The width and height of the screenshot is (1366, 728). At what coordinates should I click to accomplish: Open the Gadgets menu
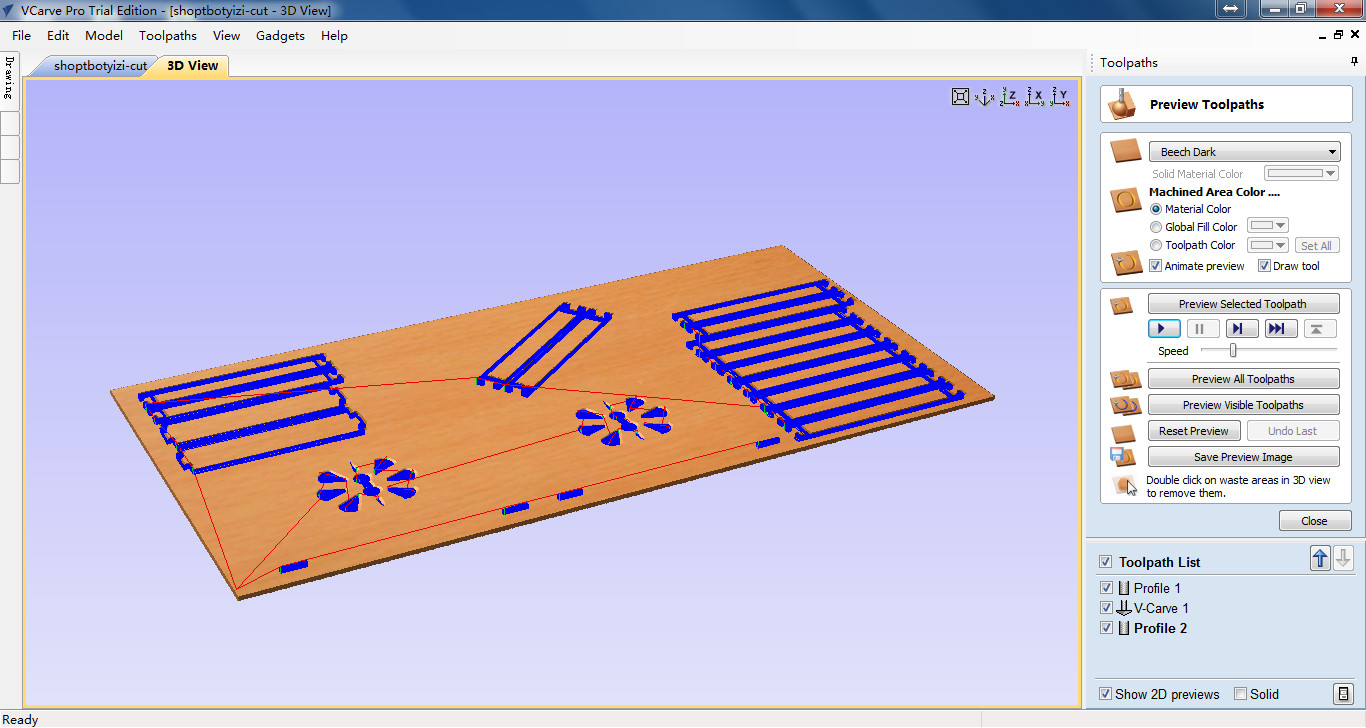280,35
